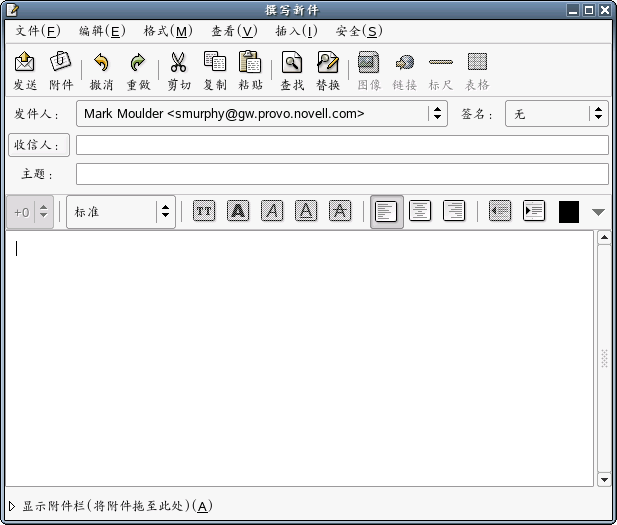
Task: Open the 查看(V) menu
Action: pos(234,31)
